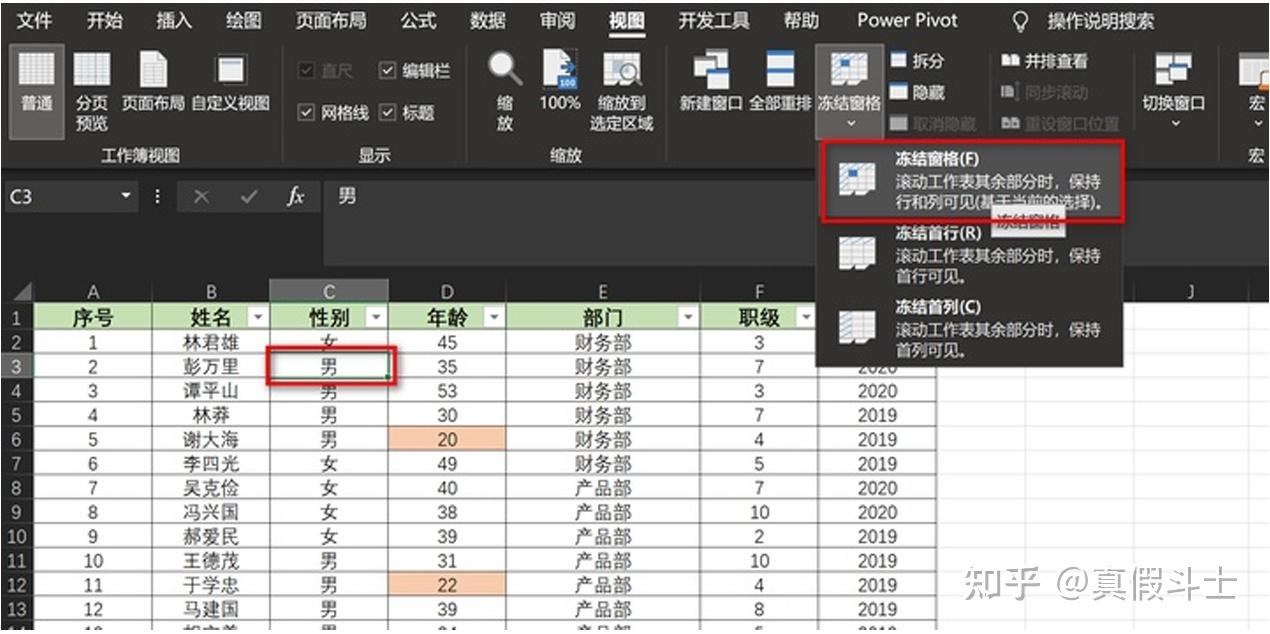
Task: Open filter dropdown for 年龄 column
Action: click(494, 317)
